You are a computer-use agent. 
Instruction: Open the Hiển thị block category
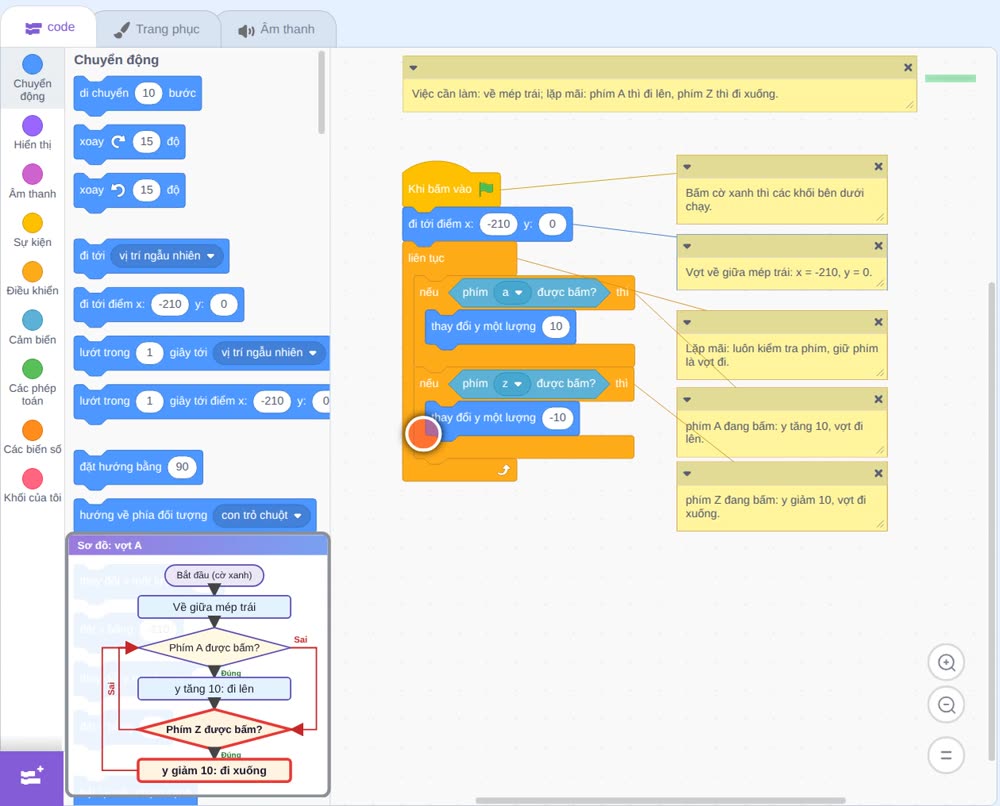(x=33, y=133)
